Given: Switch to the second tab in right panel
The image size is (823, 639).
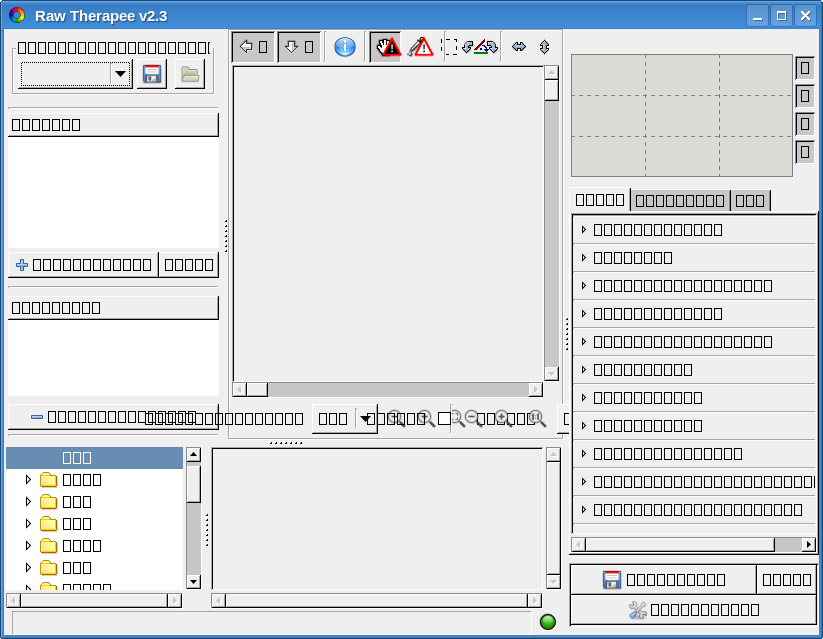Looking at the screenshot, I should point(680,200).
